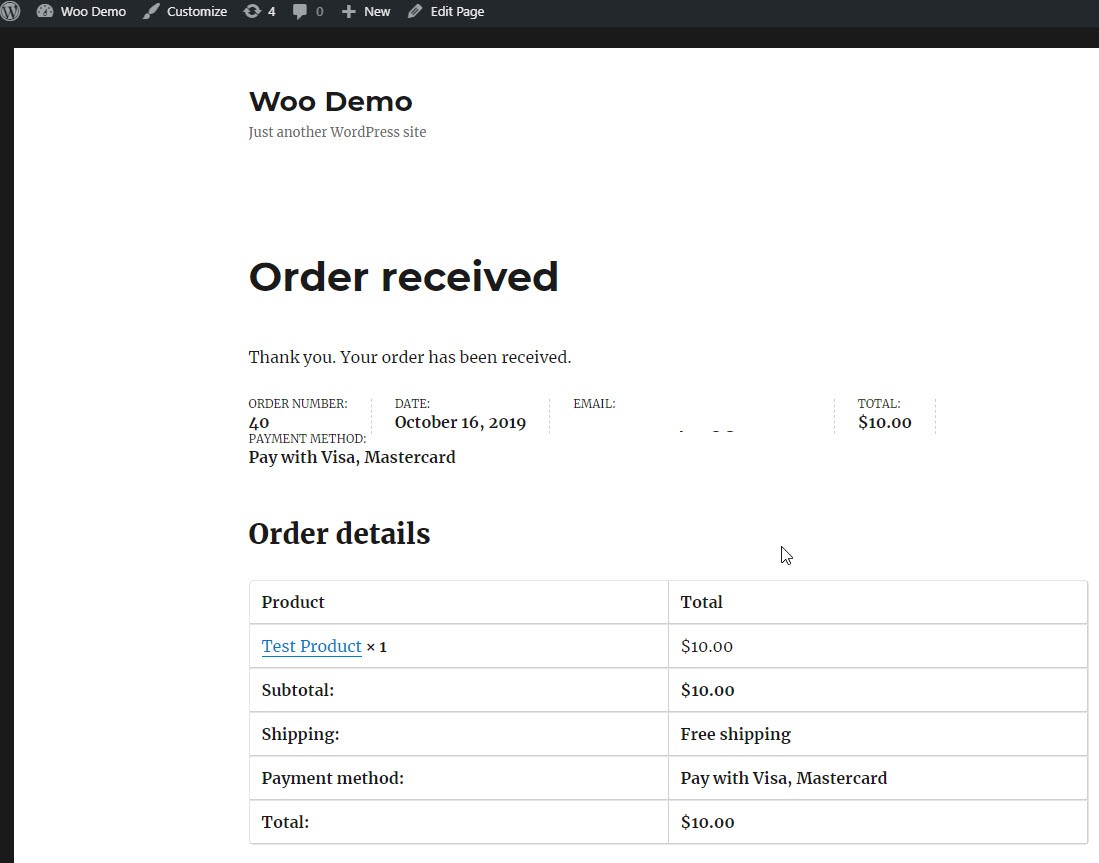The height and width of the screenshot is (863, 1099).
Task: Click the TOTAL label in order overview
Action: tap(879, 404)
